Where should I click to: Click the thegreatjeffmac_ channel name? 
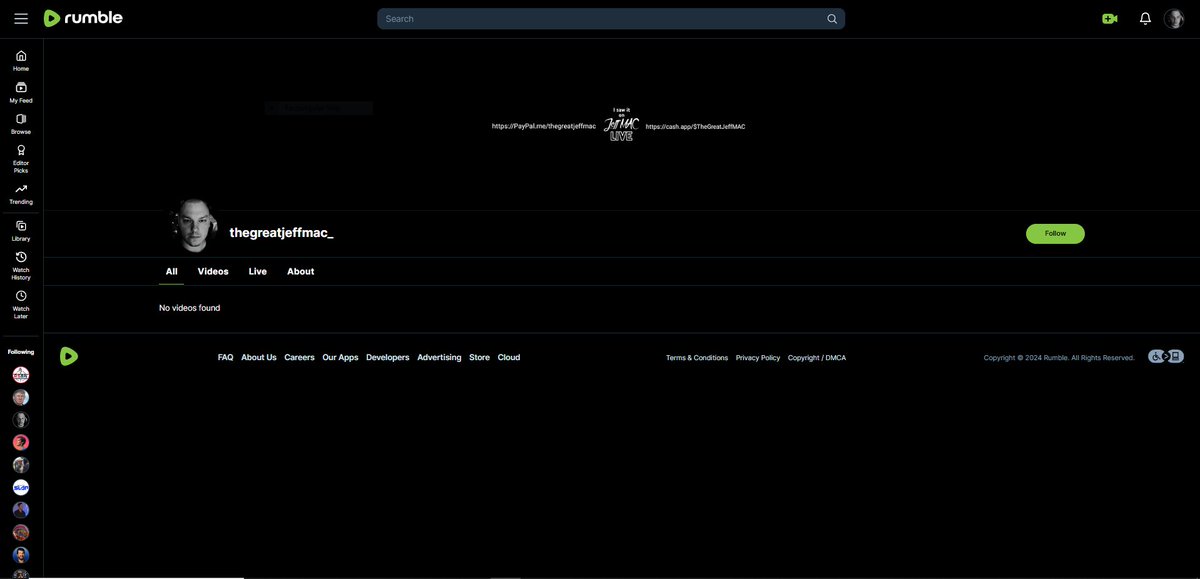click(x=282, y=232)
